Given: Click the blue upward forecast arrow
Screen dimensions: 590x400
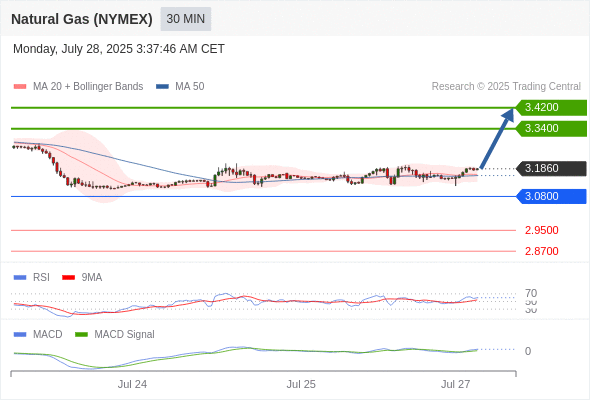Looking at the screenshot, I should click(497, 138).
